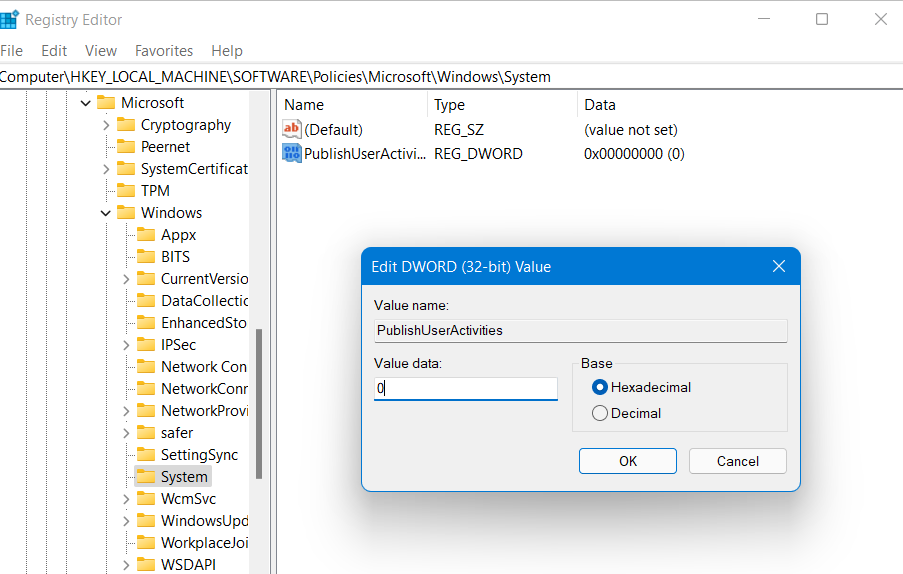
Task: Close the Edit DWORD dialog with X
Action: [779, 266]
